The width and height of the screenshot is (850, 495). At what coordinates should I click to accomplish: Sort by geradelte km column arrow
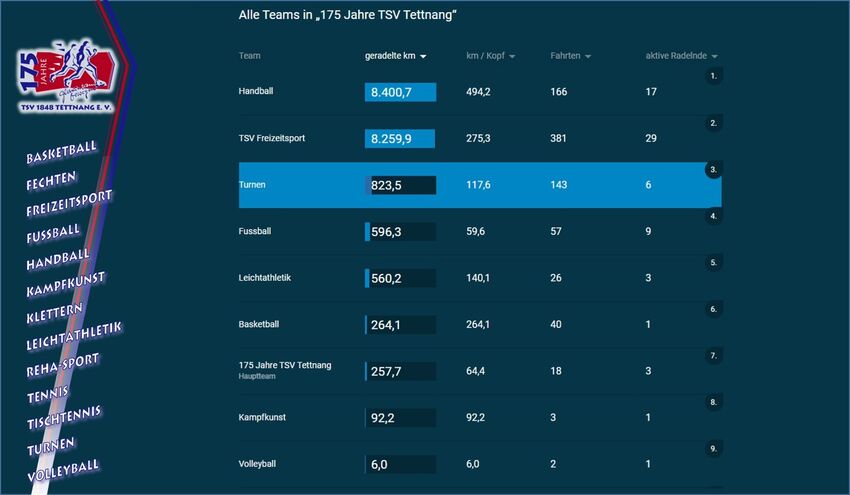coord(424,57)
